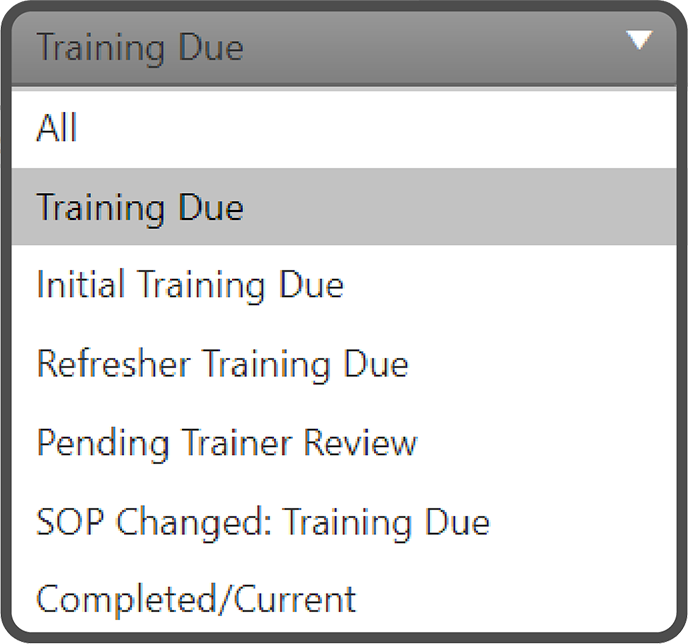The image size is (688, 644).
Task: Show only Initial Training Due records
Action: (190, 285)
